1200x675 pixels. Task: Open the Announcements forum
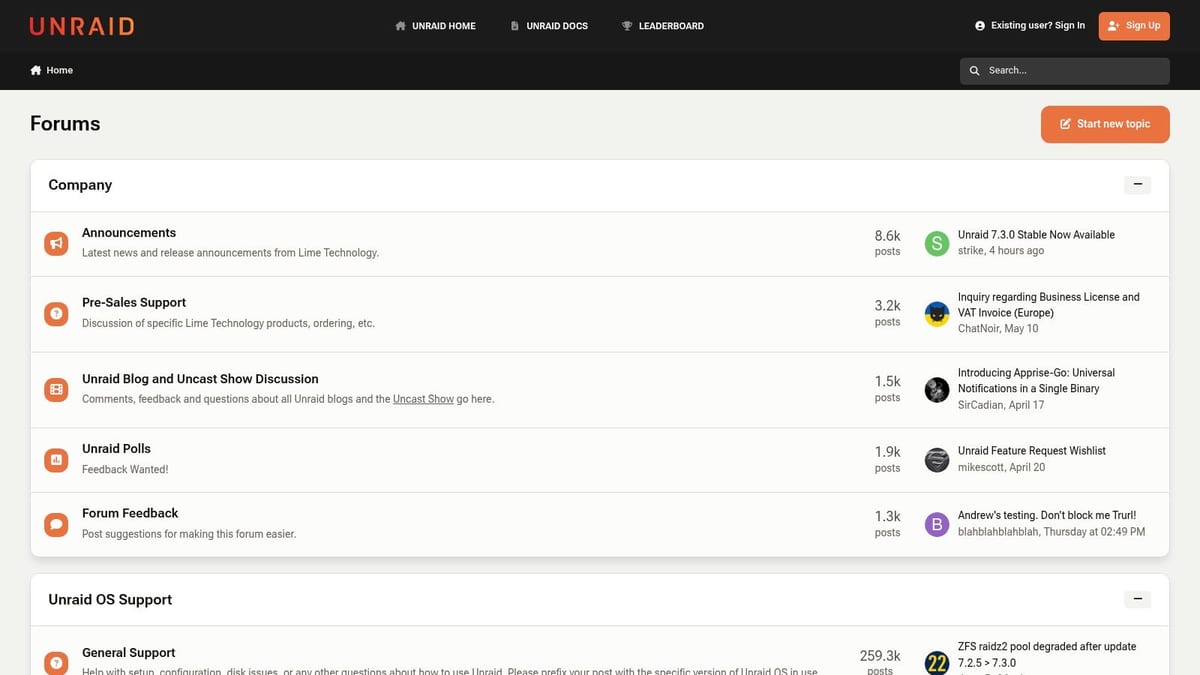(129, 233)
